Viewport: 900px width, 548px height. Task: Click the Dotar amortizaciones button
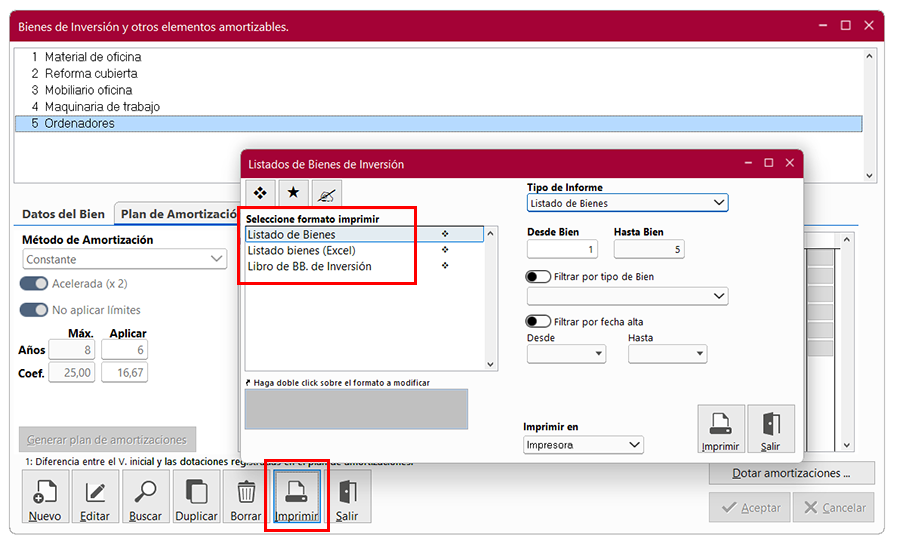(x=791, y=473)
